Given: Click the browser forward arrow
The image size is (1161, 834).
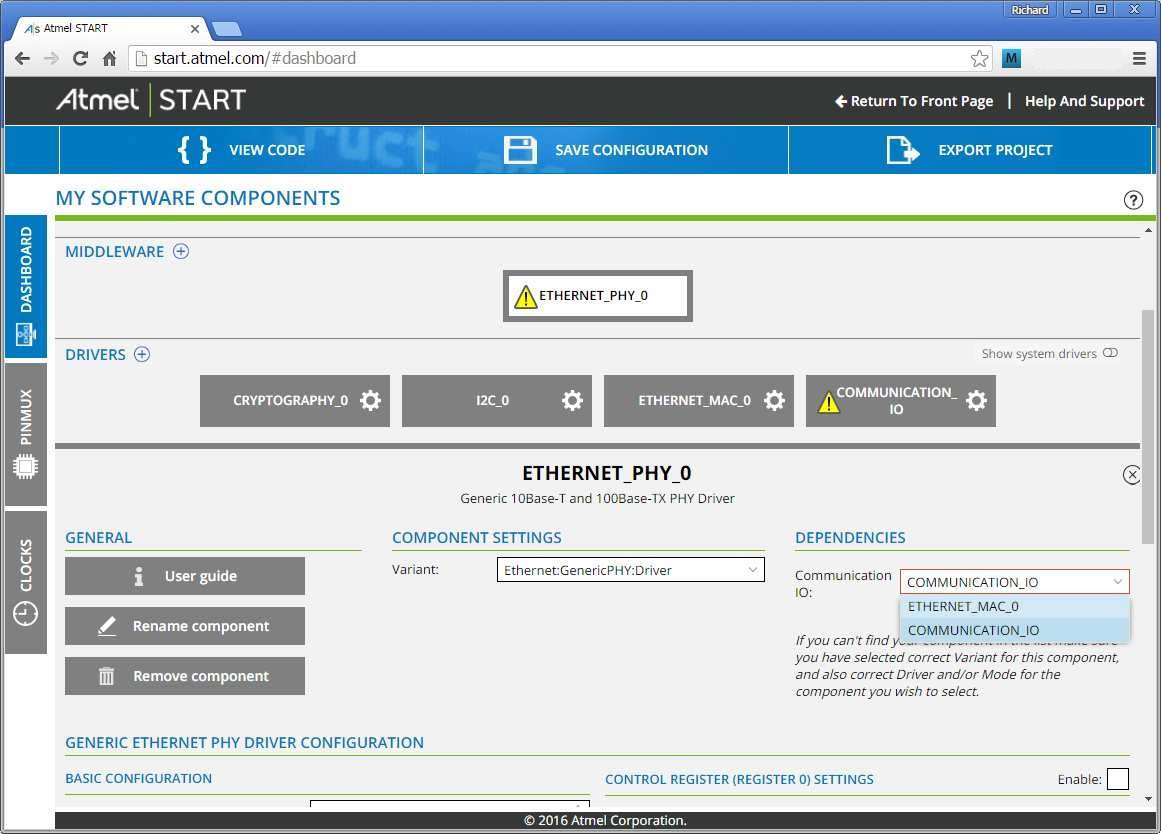Looking at the screenshot, I should coord(51,59).
